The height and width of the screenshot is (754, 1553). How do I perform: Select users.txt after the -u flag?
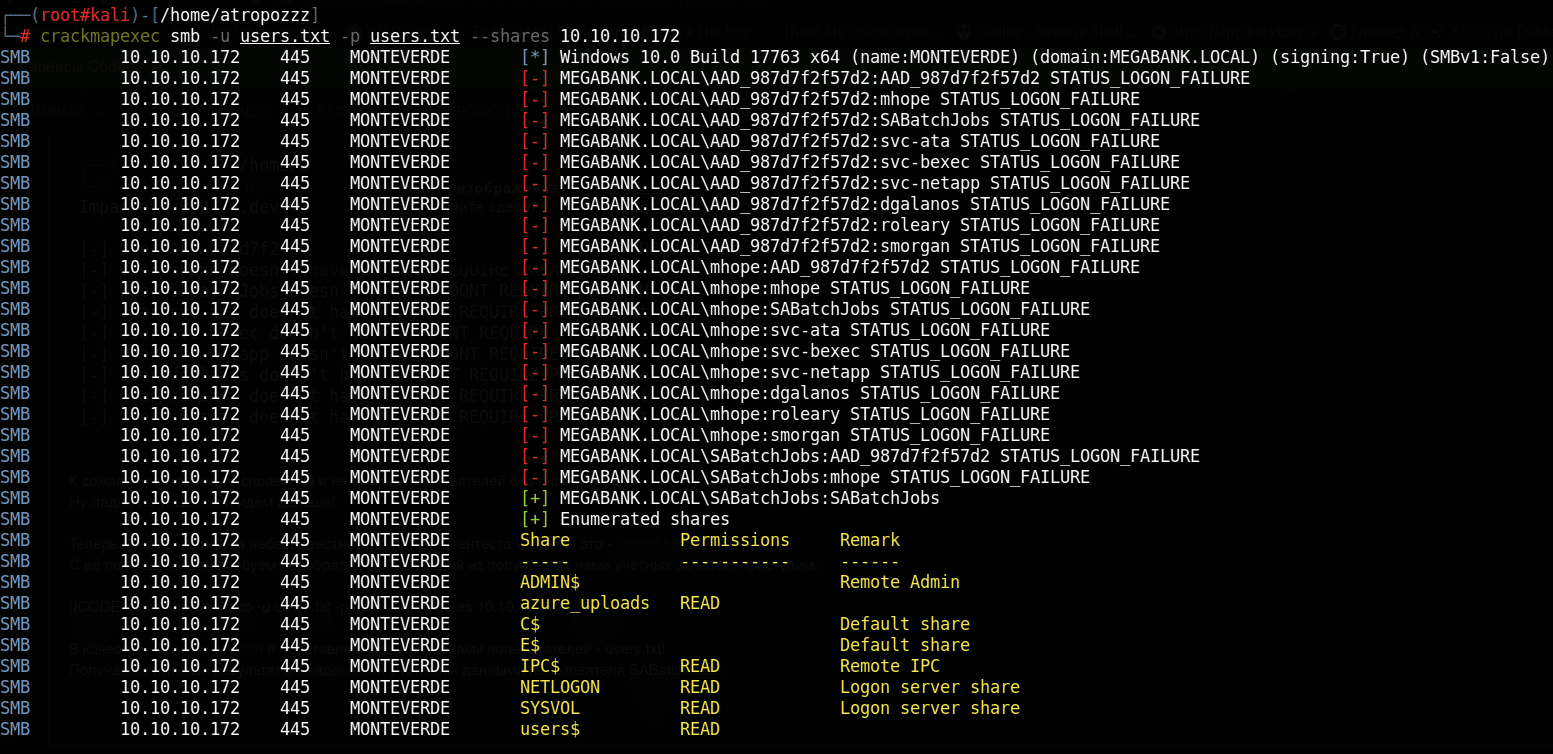pos(285,36)
